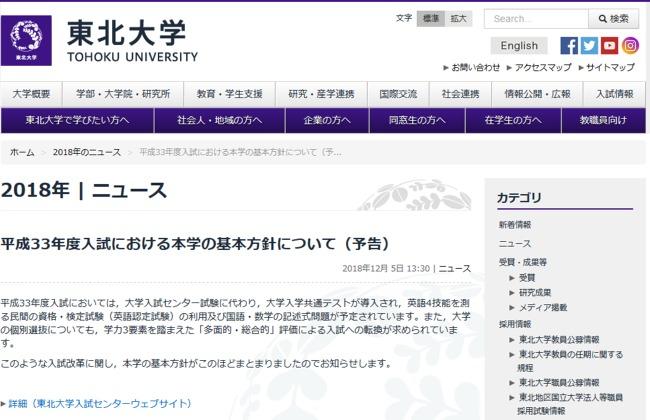Click the 検索 search button
The image size is (650, 420).
pyautogui.click(x=614, y=19)
